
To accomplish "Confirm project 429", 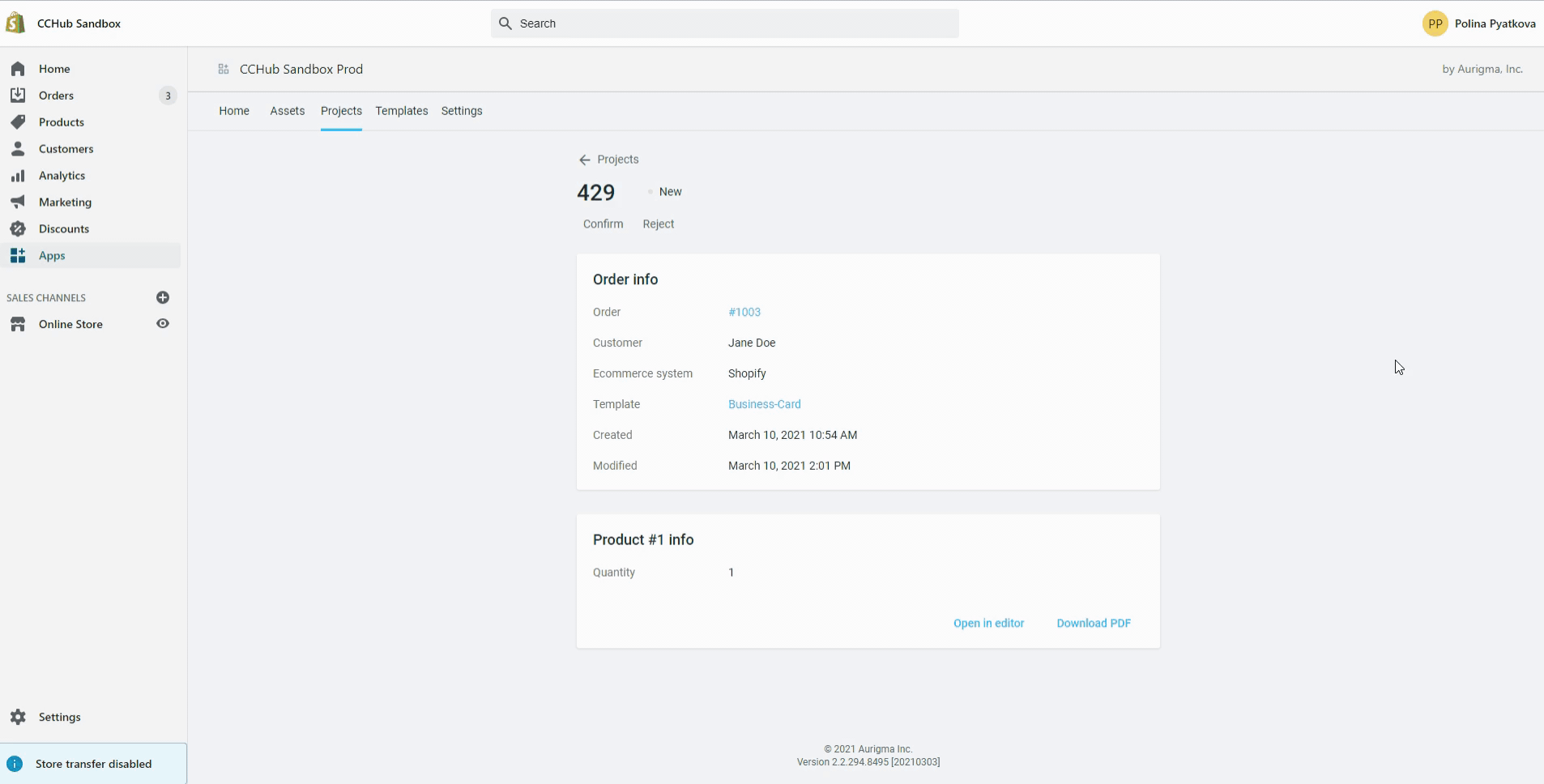I will click(x=603, y=224).
